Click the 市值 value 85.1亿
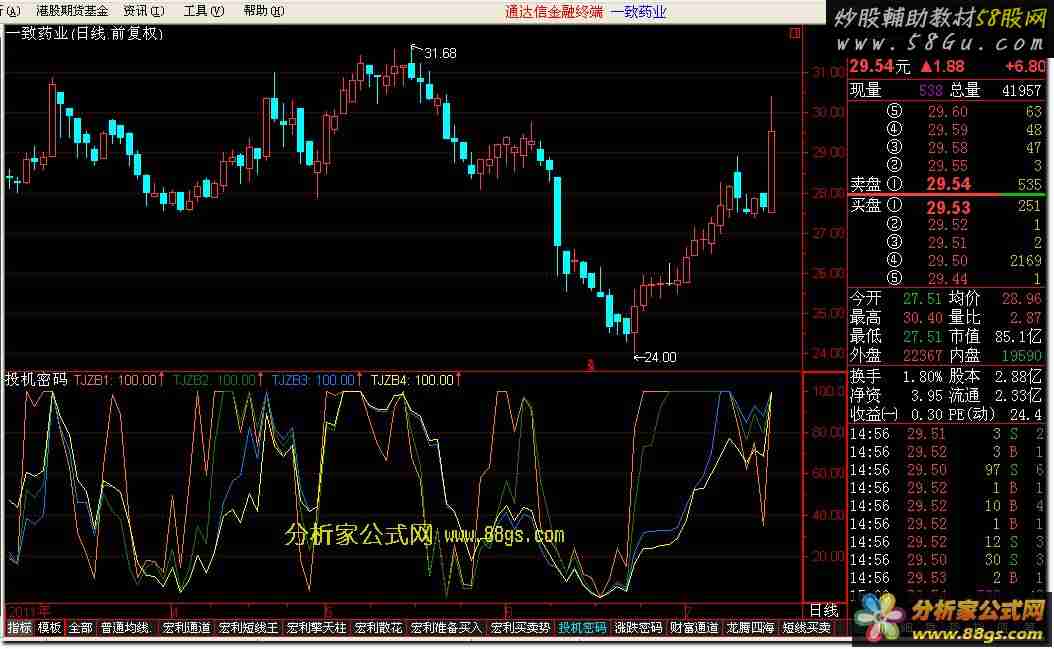 tap(1018, 336)
